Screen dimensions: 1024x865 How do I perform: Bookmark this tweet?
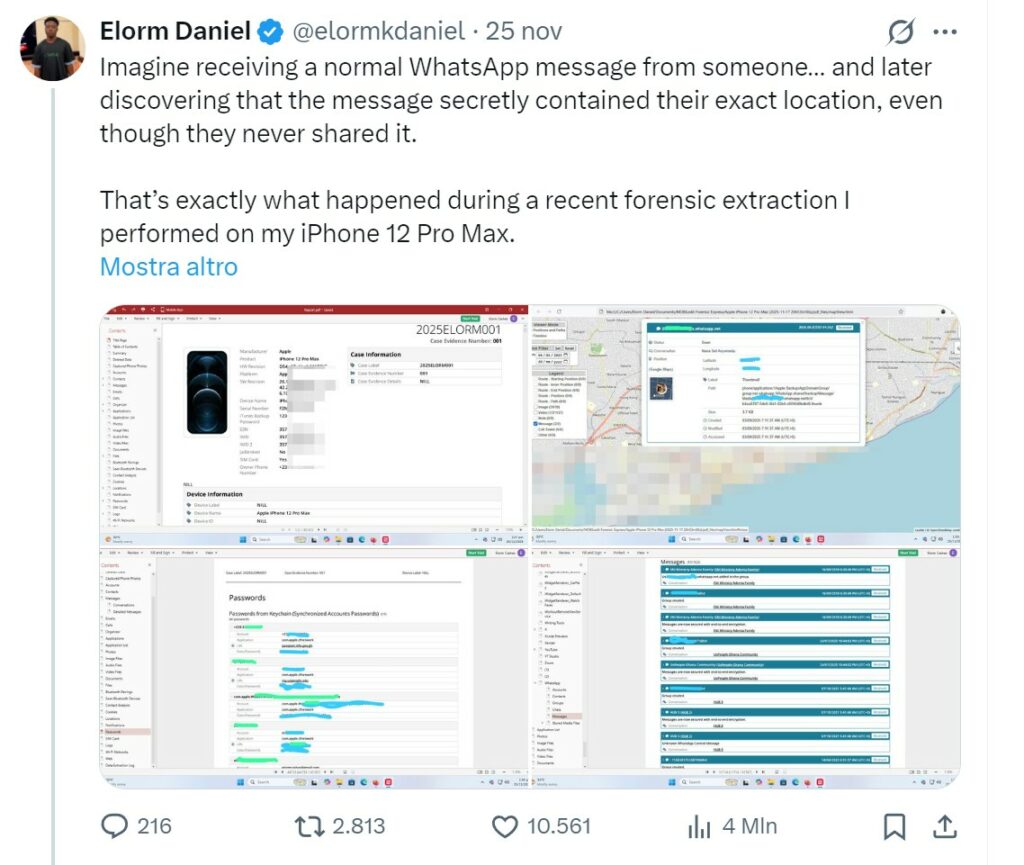coord(895,825)
